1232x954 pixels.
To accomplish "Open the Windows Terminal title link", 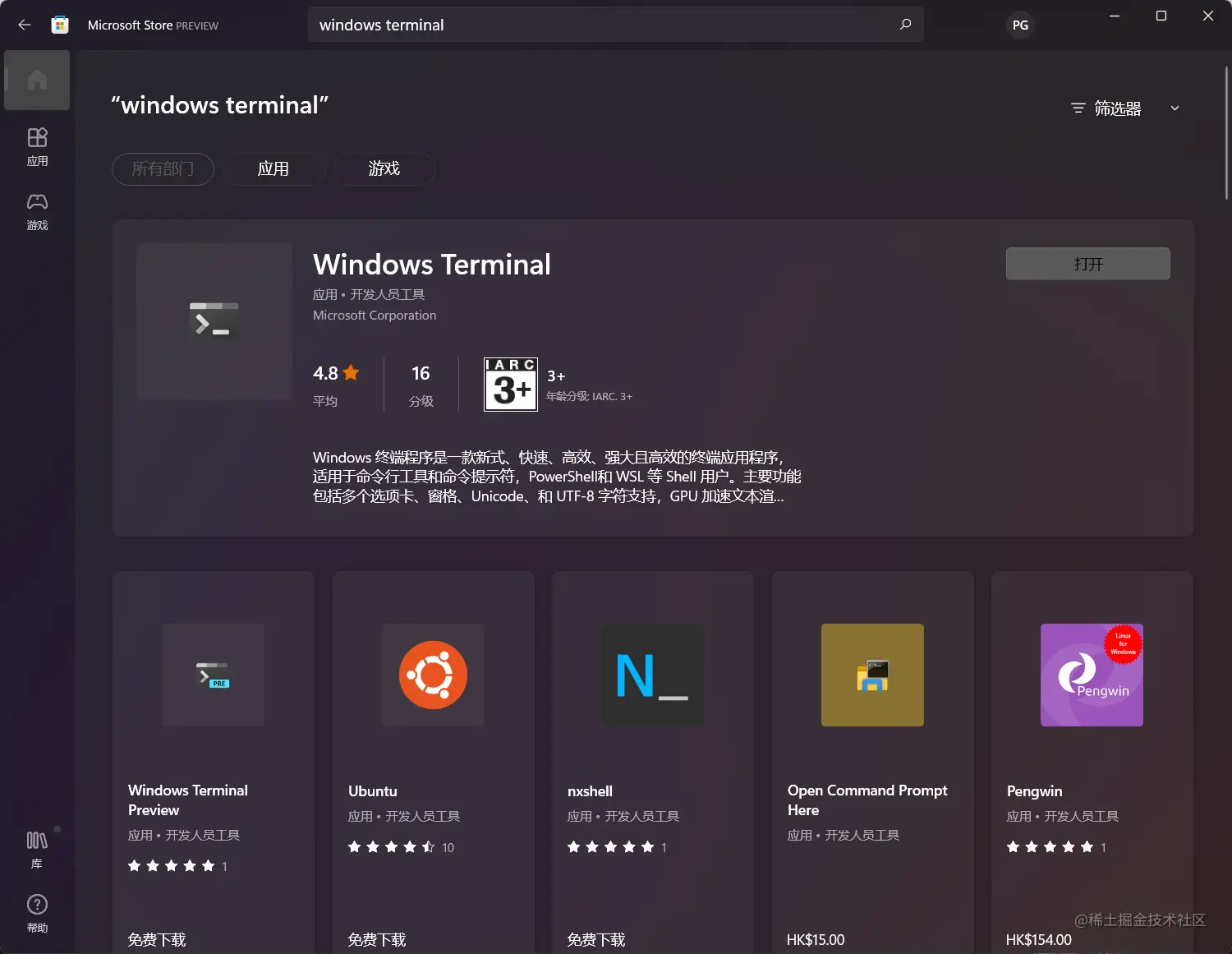I will 432,265.
